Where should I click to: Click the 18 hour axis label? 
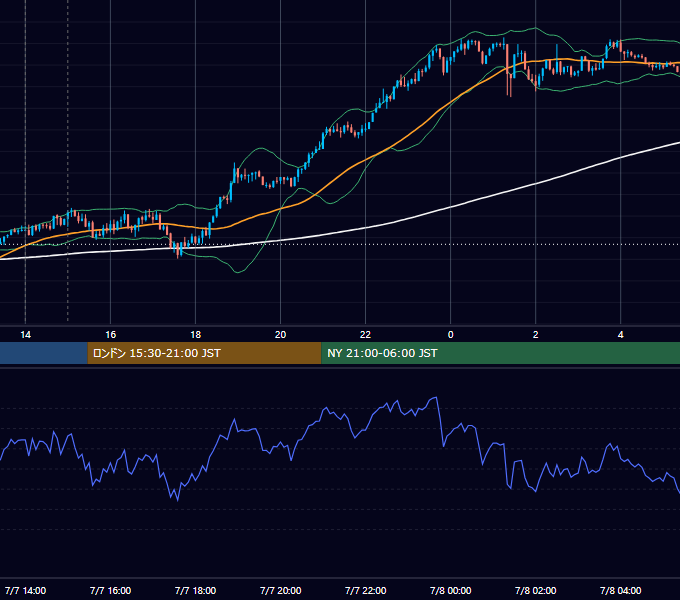[196, 335]
